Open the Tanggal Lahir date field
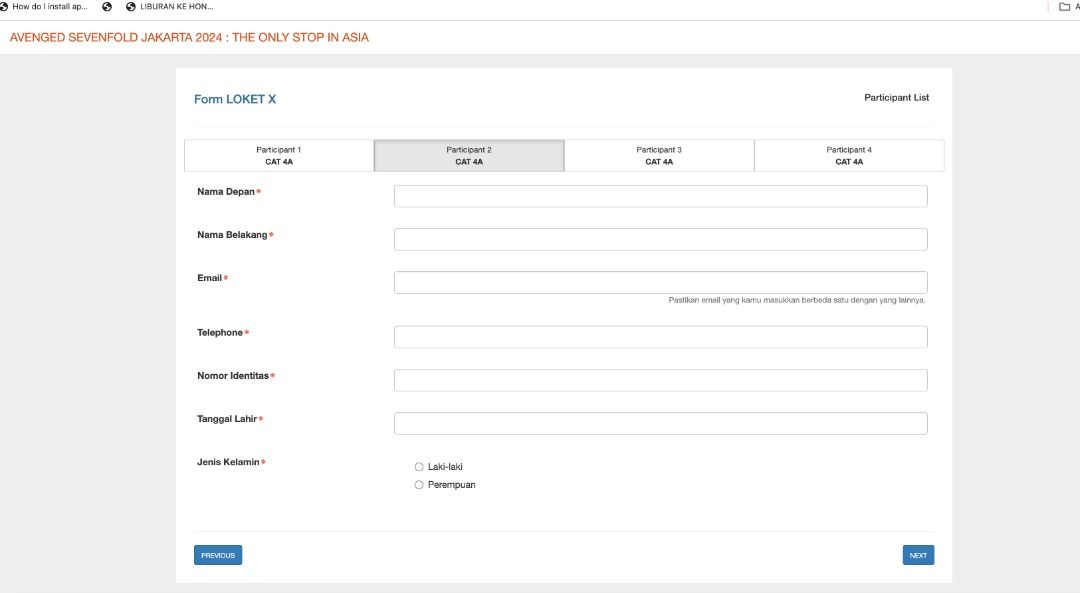 tap(660, 423)
